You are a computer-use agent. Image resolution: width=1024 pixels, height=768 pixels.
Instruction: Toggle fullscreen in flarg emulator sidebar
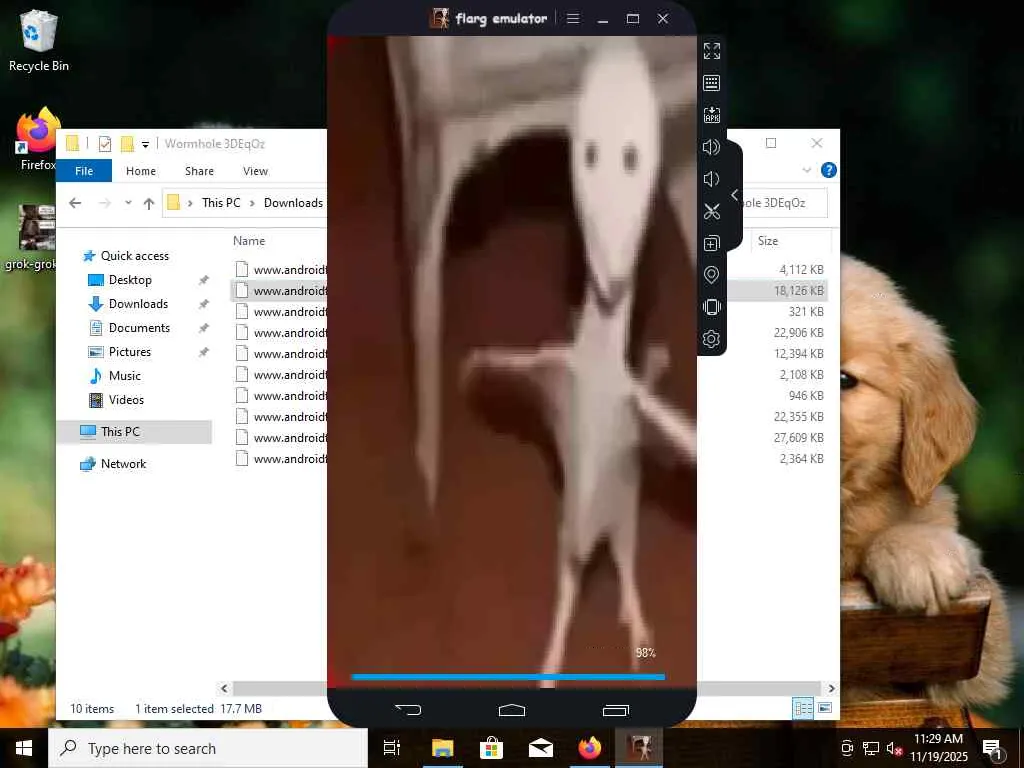[712, 51]
